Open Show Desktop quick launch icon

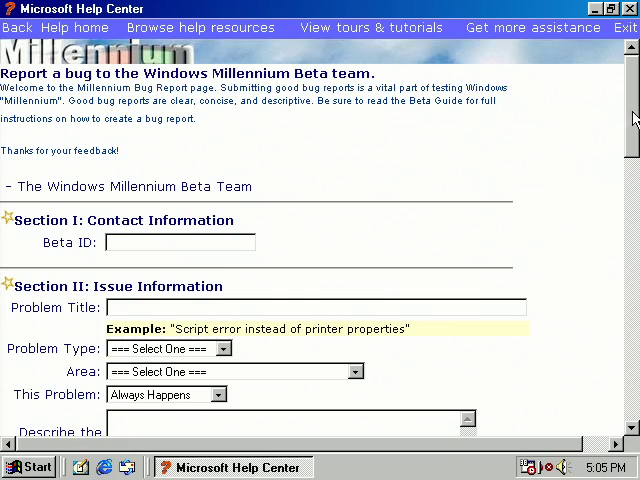pos(80,467)
